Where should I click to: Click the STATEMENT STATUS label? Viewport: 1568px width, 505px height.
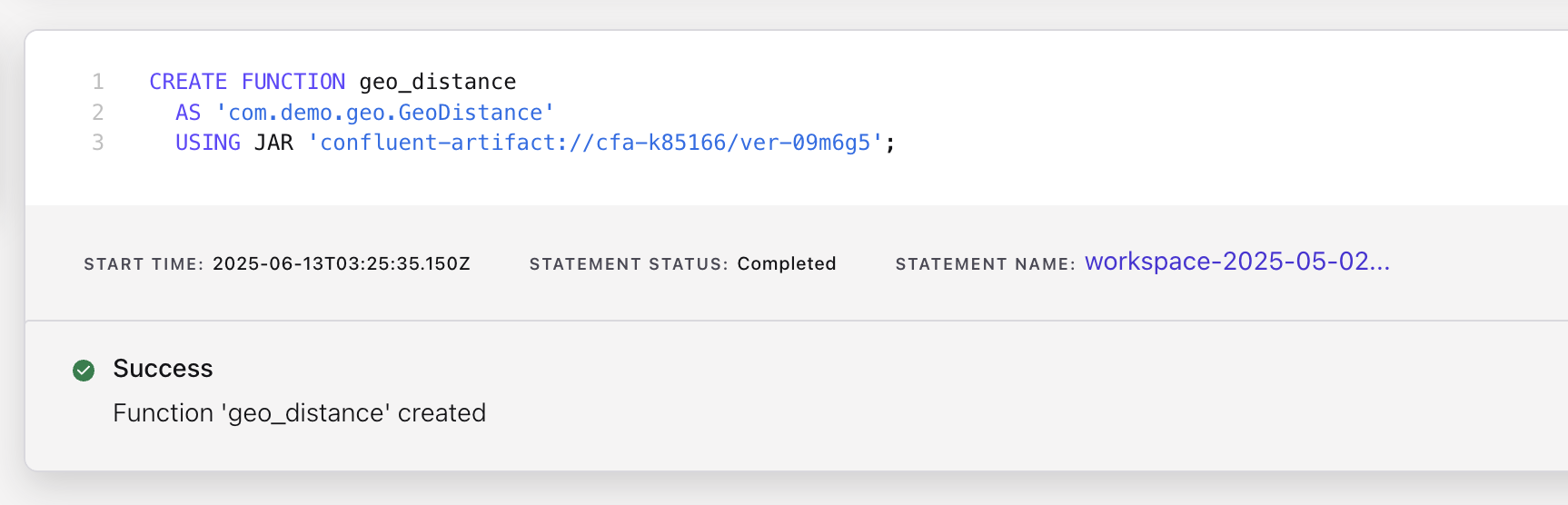629,264
